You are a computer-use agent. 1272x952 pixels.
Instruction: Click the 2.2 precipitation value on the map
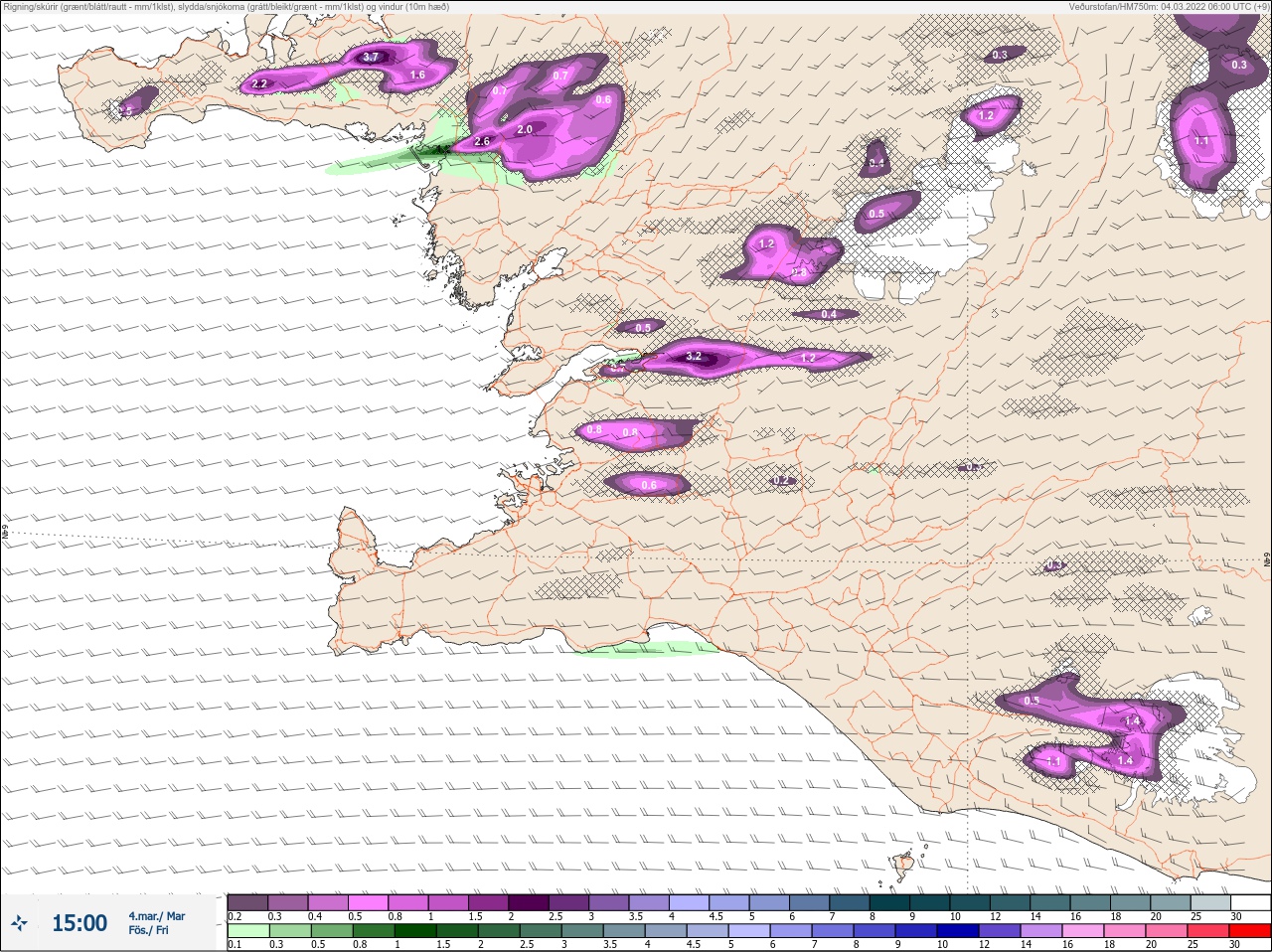point(259,83)
